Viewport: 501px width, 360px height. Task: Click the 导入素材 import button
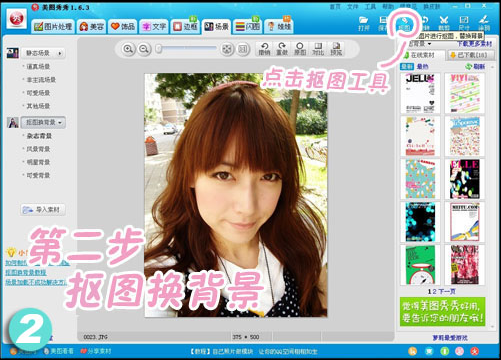click(x=43, y=210)
